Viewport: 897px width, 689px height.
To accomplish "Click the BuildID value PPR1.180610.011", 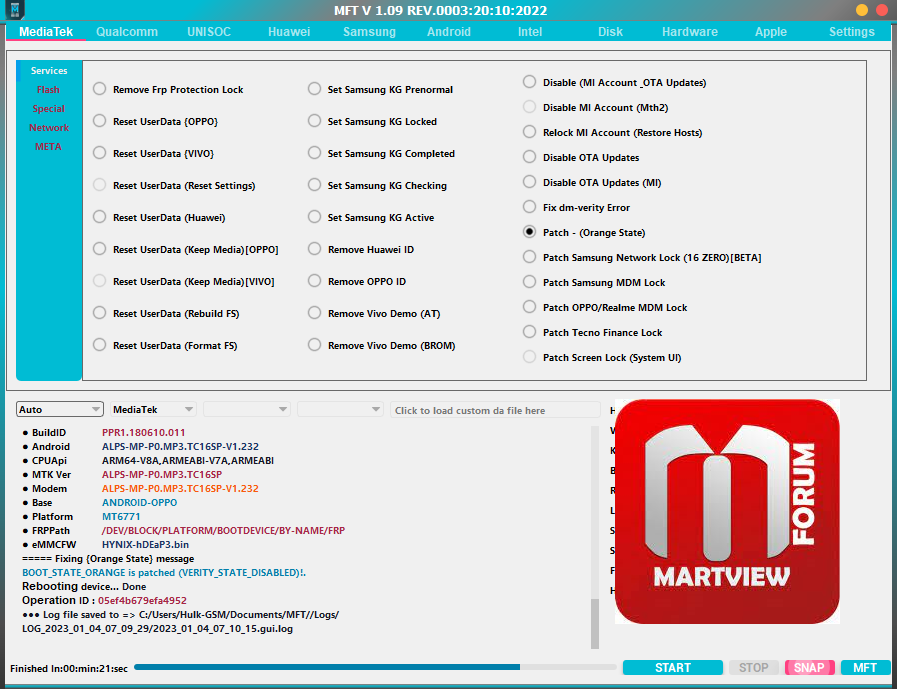I will [x=144, y=433].
